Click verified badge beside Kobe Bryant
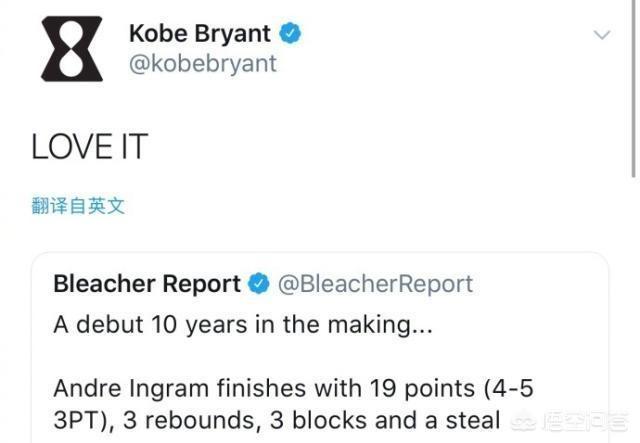 point(290,33)
